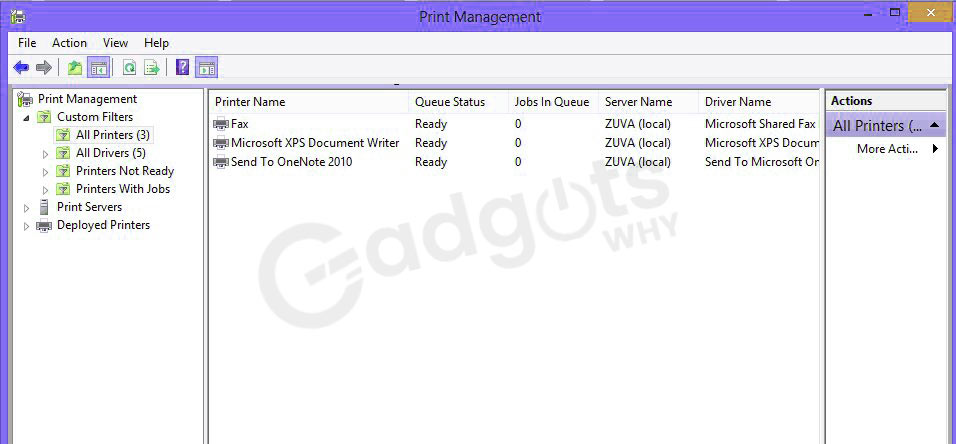
Task: Select the Fax printer row name
Action: (x=240, y=124)
